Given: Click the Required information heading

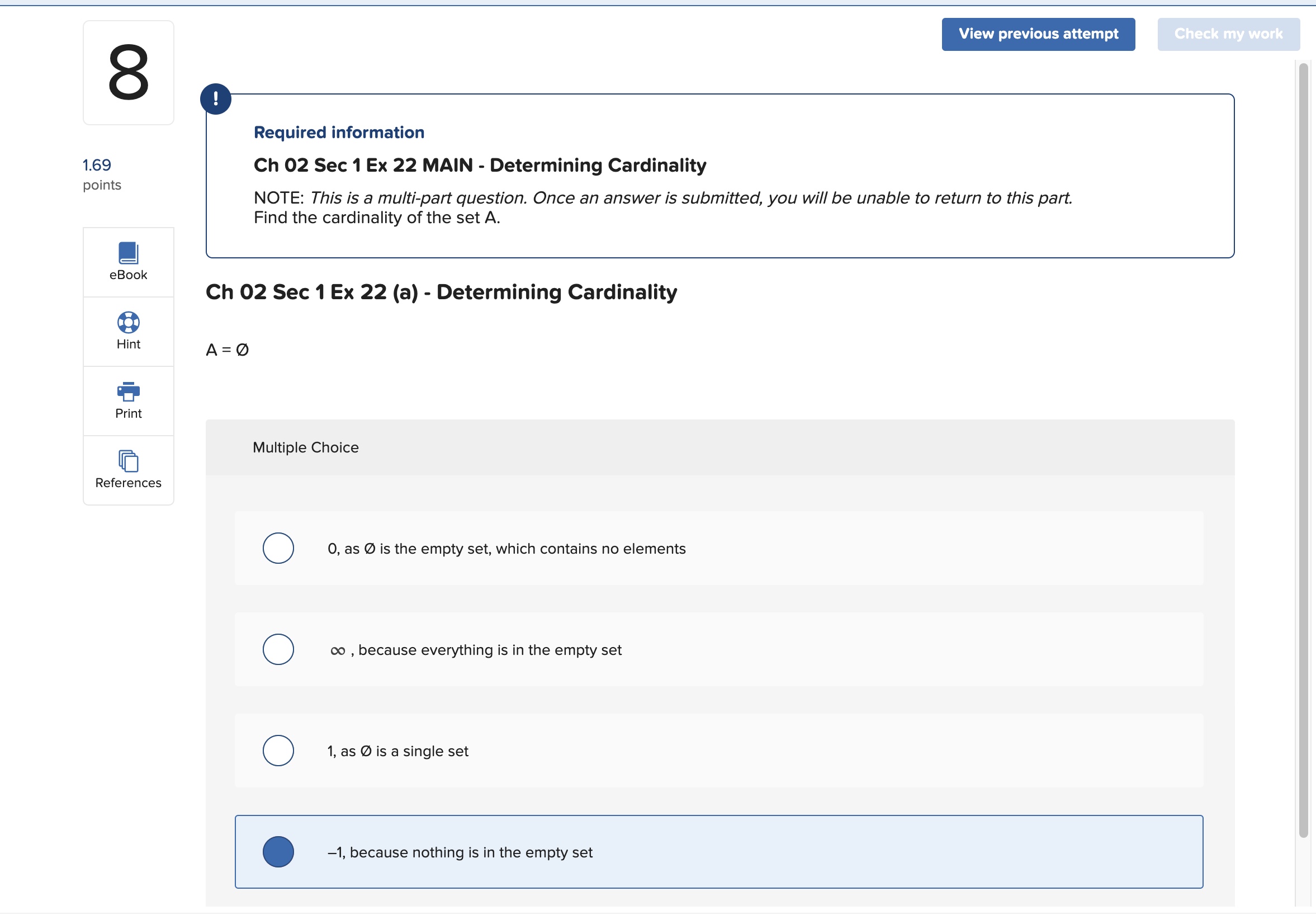Looking at the screenshot, I should pyautogui.click(x=339, y=132).
